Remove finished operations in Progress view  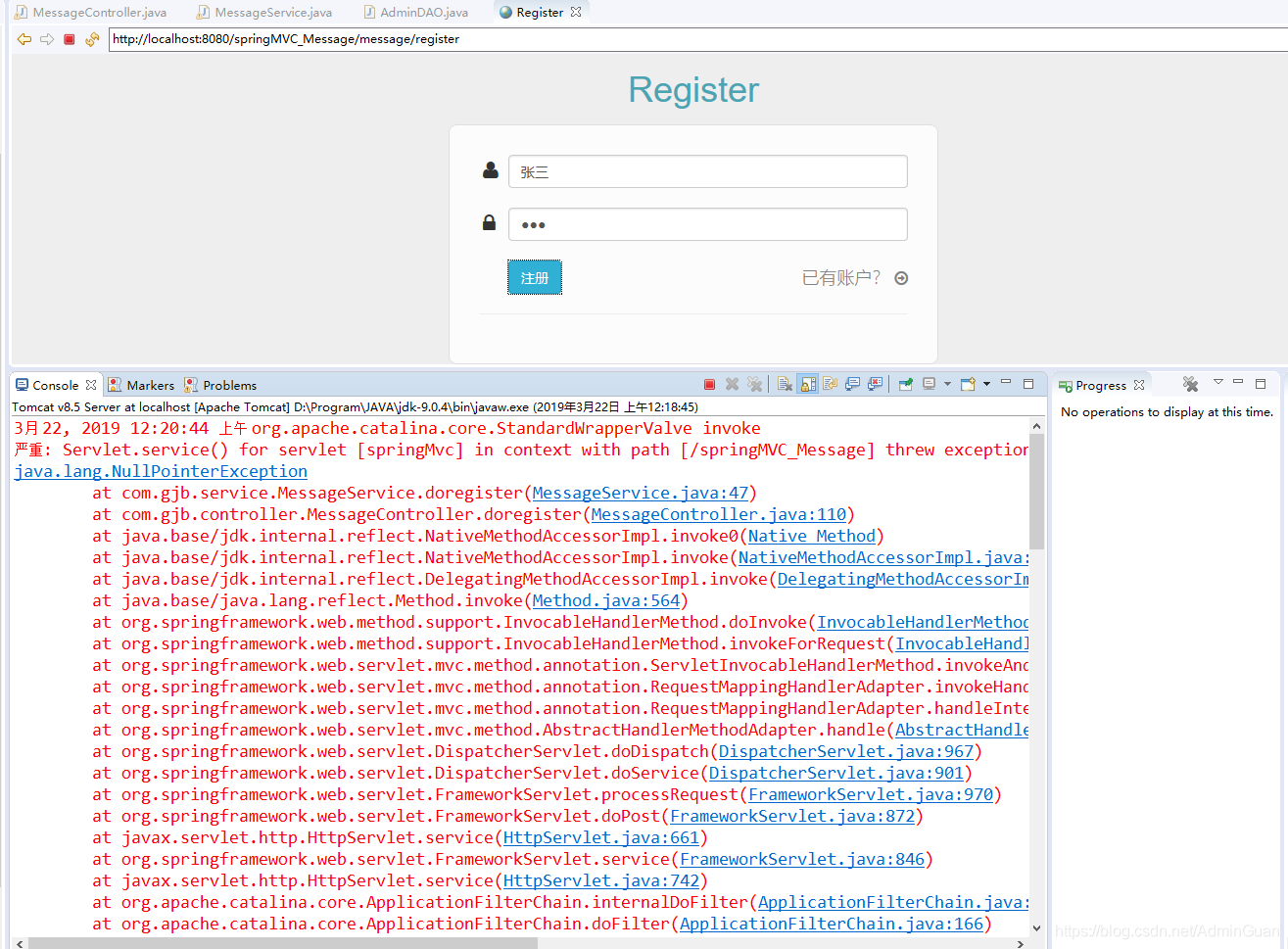click(x=1190, y=384)
